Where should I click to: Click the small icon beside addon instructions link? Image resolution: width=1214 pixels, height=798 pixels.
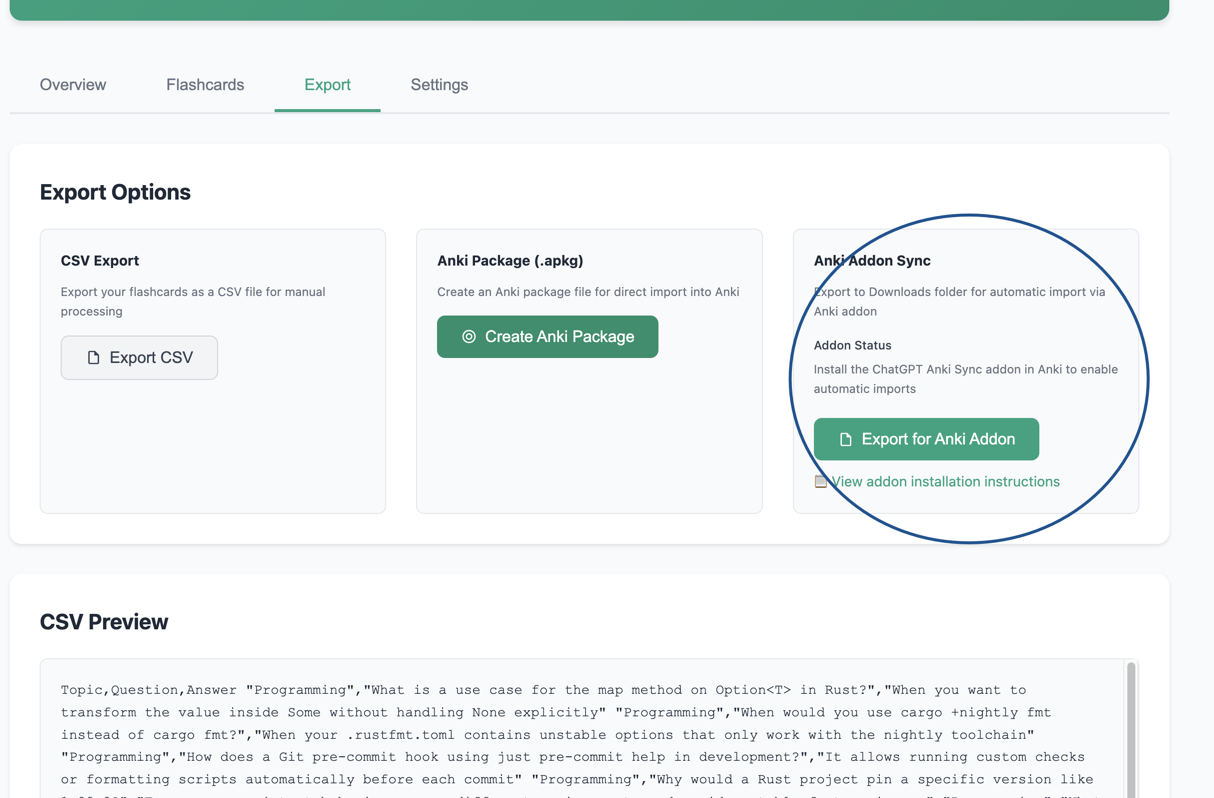821,482
